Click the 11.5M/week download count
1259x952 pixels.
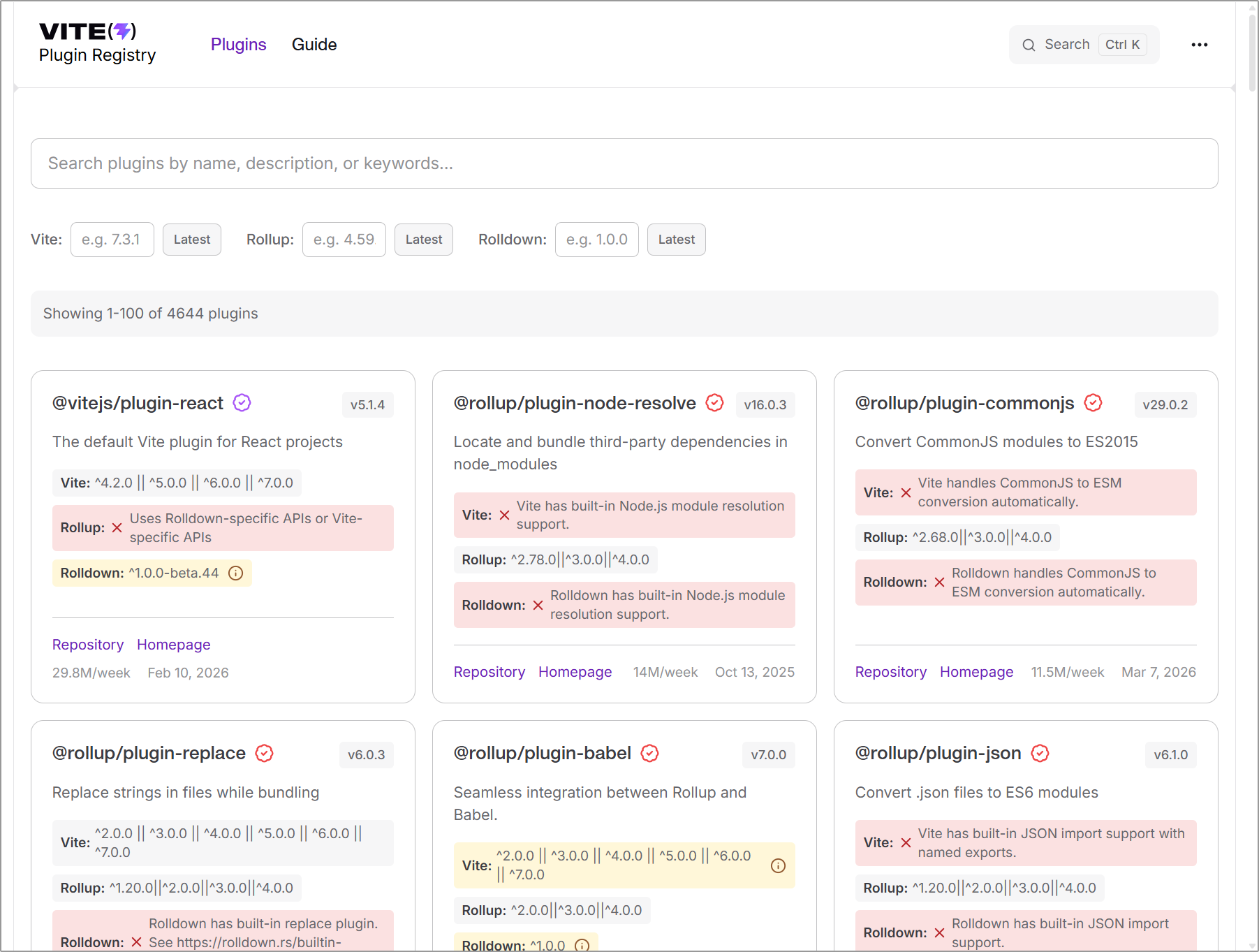1068,672
